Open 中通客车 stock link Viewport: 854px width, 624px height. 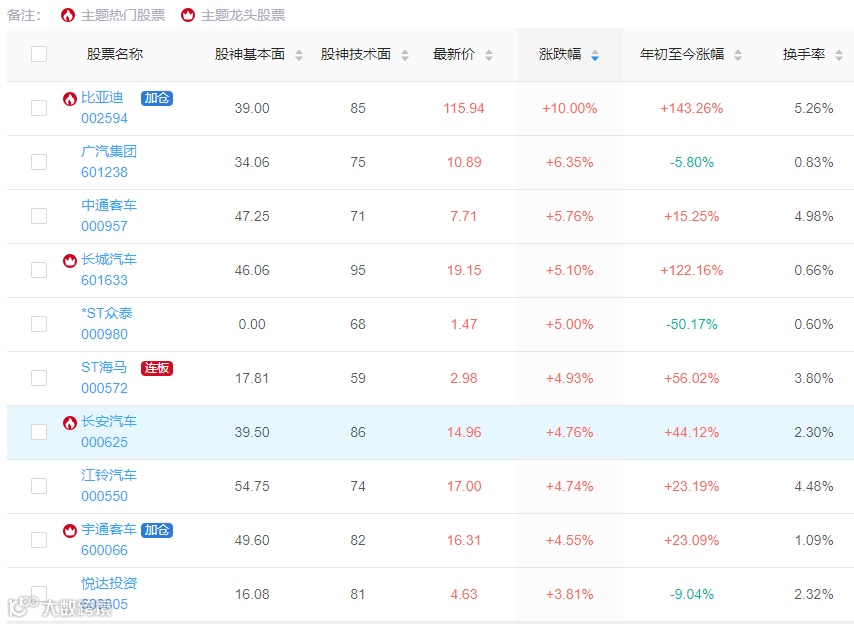108,205
